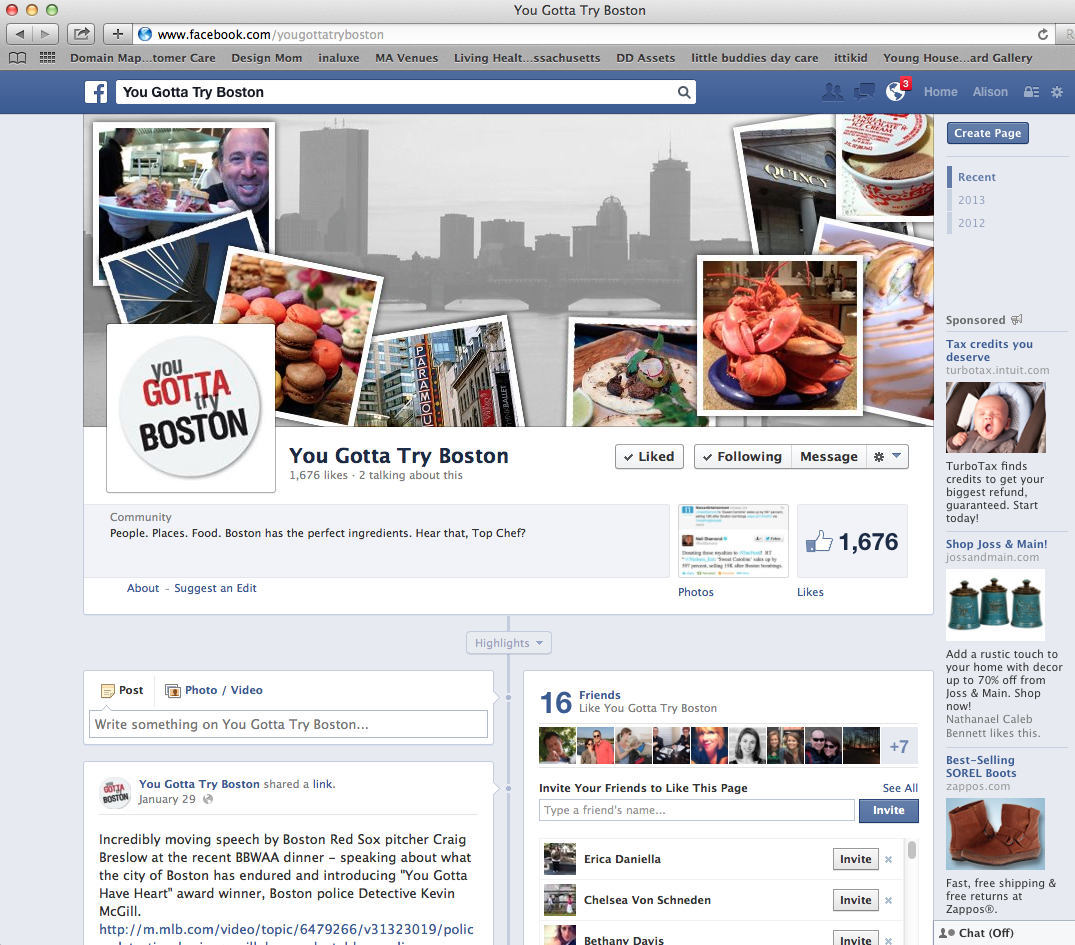The width and height of the screenshot is (1075, 945).
Task: Click the friend's name invite field
Action: click(697, 810)
